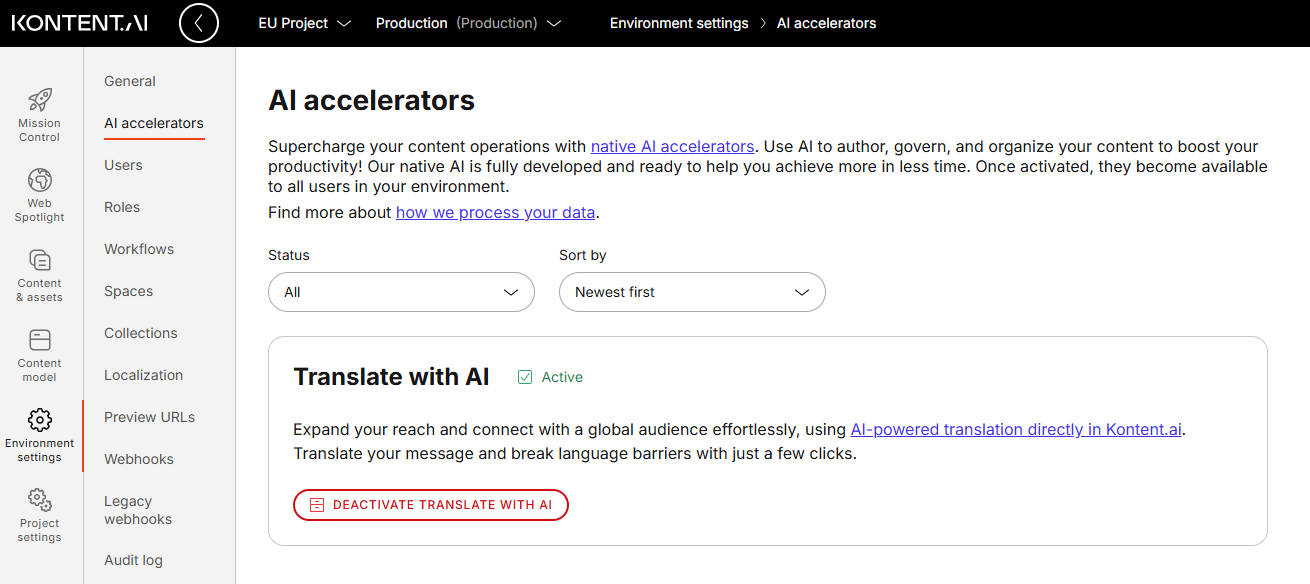Click the Environment settings breadcrumb
The image size is (1310, 584).
[679, 22]
